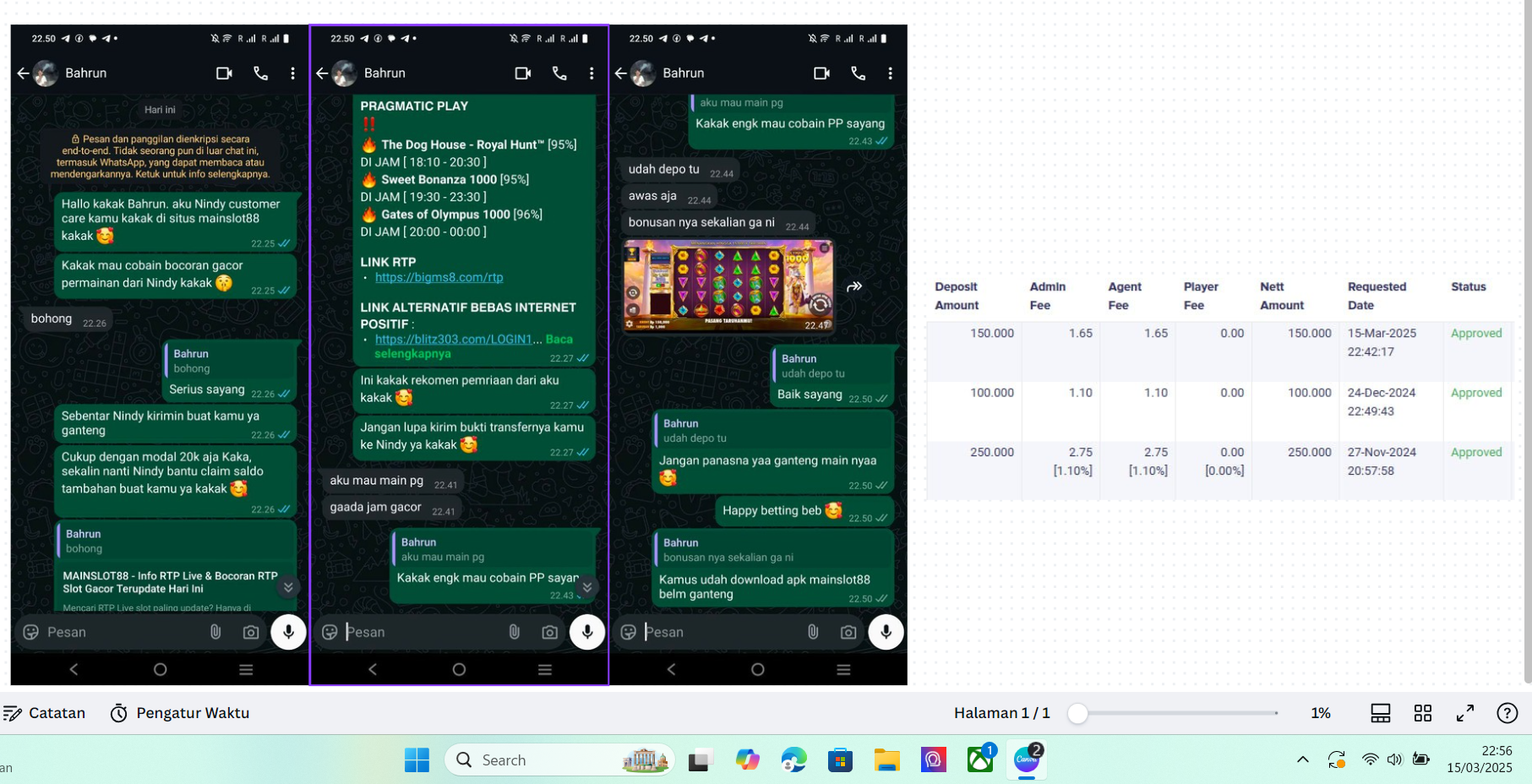Image resolution: width=1532 pixels, height=784 pixels.
Task: Tap Bahrun contact name in left chat screenshot
Action: (86, 73)
